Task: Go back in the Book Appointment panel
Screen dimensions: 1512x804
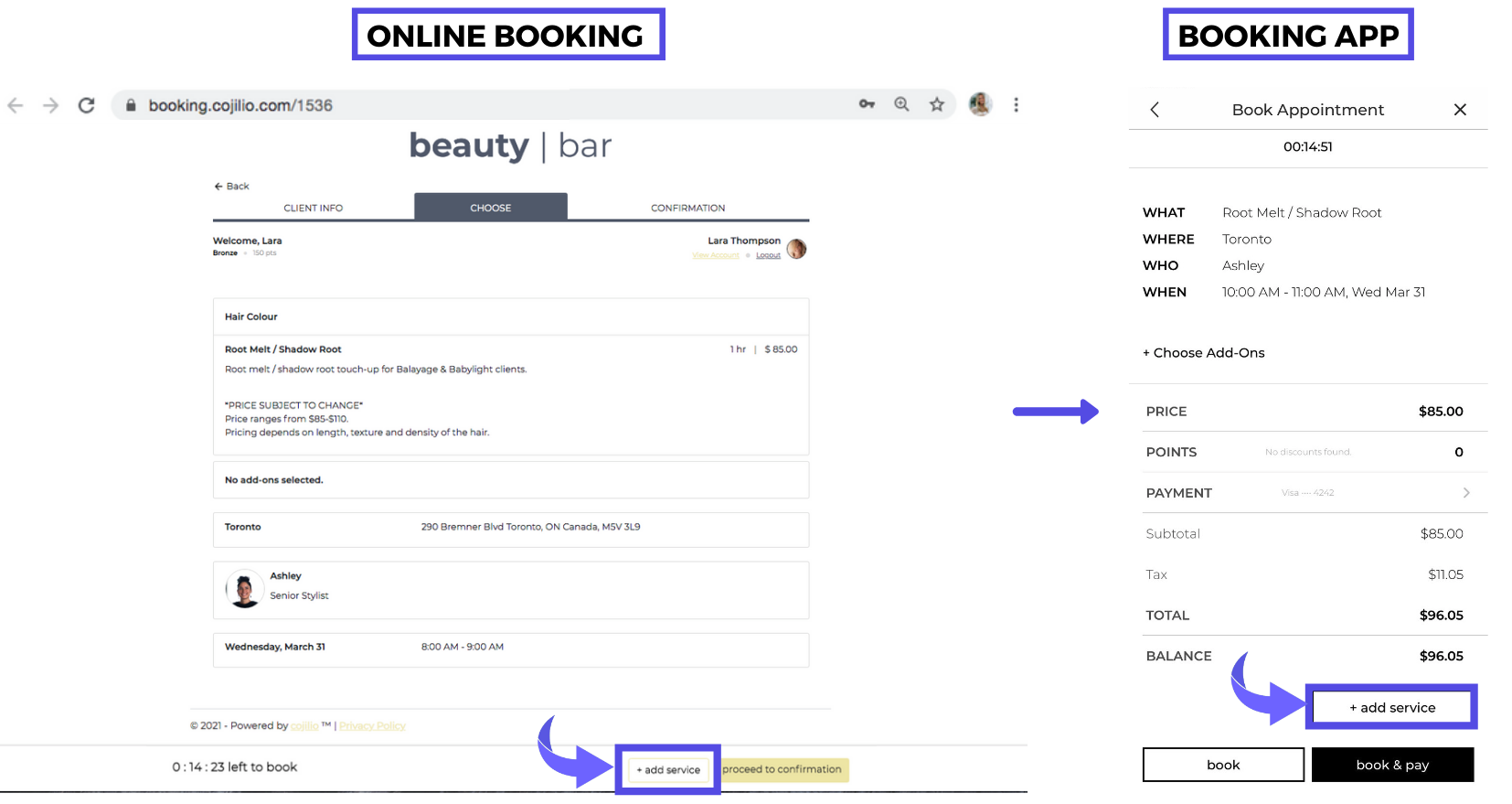Action: [x=1155, y=110]
